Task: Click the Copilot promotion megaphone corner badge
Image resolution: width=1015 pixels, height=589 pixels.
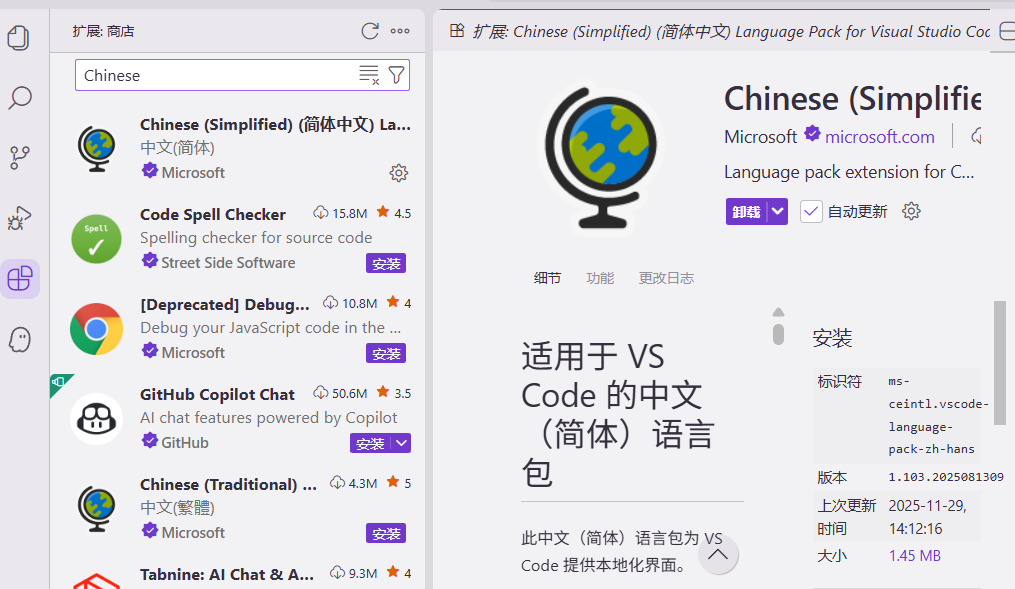Action: (x=59, y=382)
